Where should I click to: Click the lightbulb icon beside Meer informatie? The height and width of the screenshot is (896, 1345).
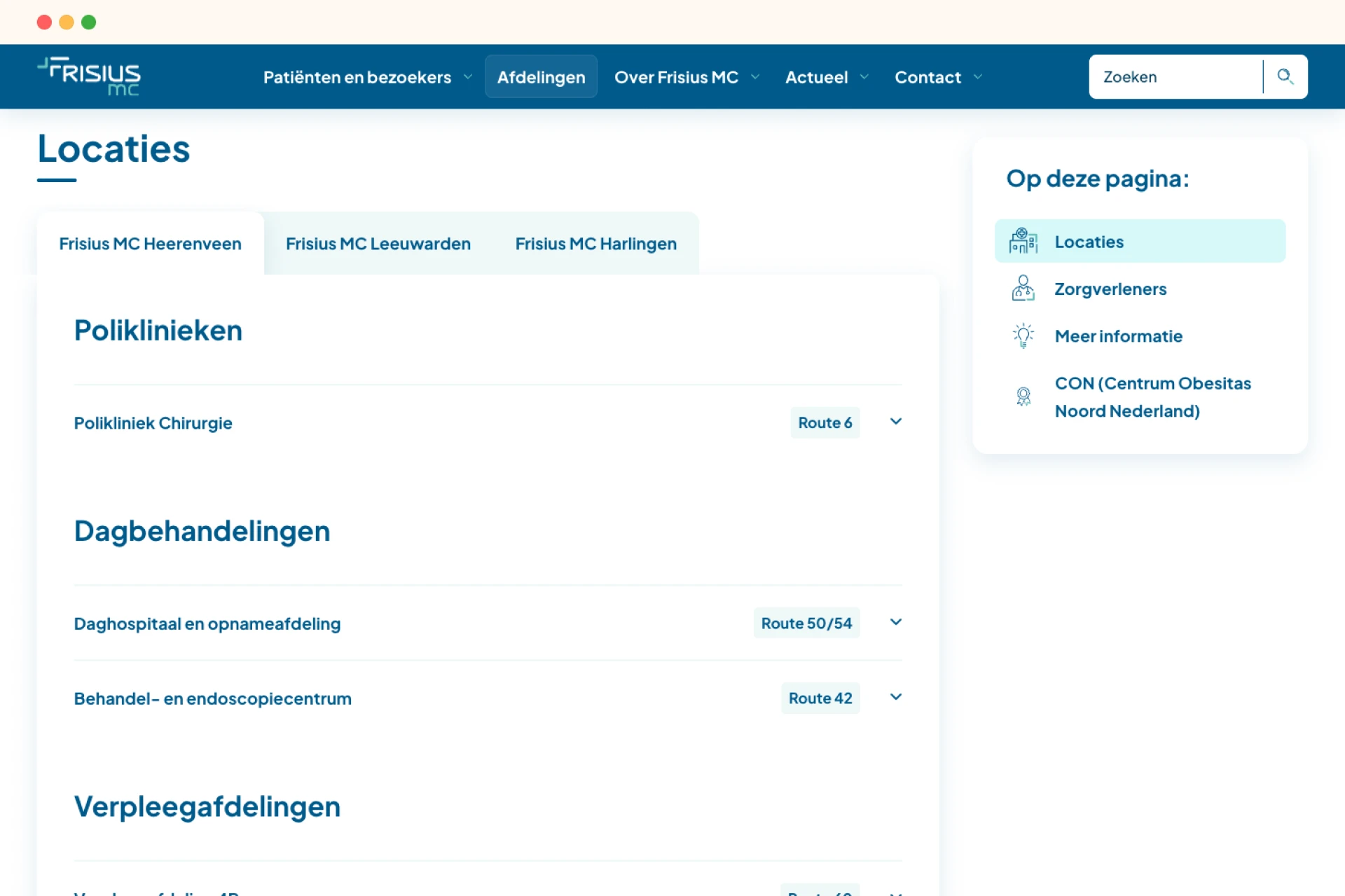click(1023, 336)
